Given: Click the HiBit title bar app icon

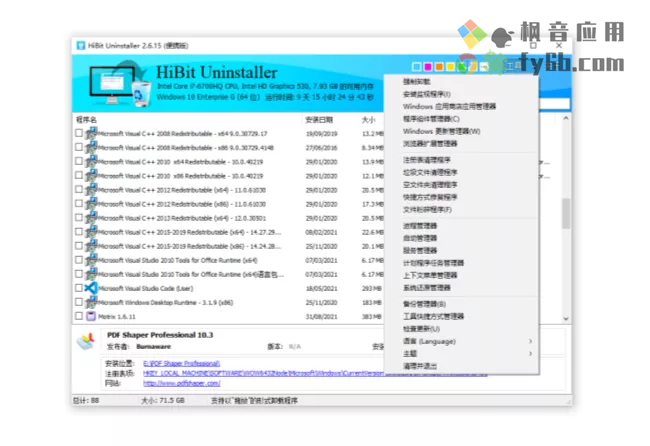Looking at the screenshot, I should tap(81, 46).
